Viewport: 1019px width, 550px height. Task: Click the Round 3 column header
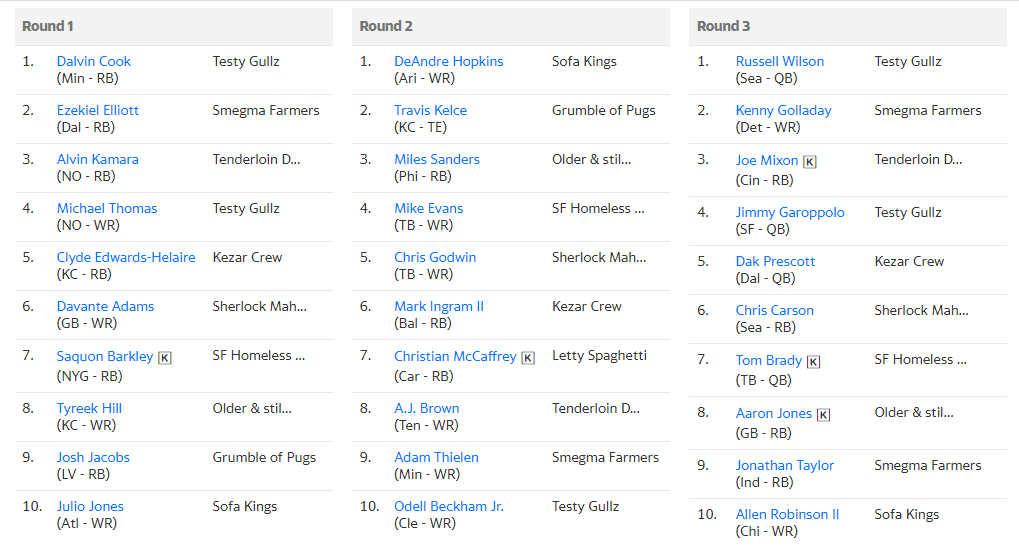(x=847, y=26)
